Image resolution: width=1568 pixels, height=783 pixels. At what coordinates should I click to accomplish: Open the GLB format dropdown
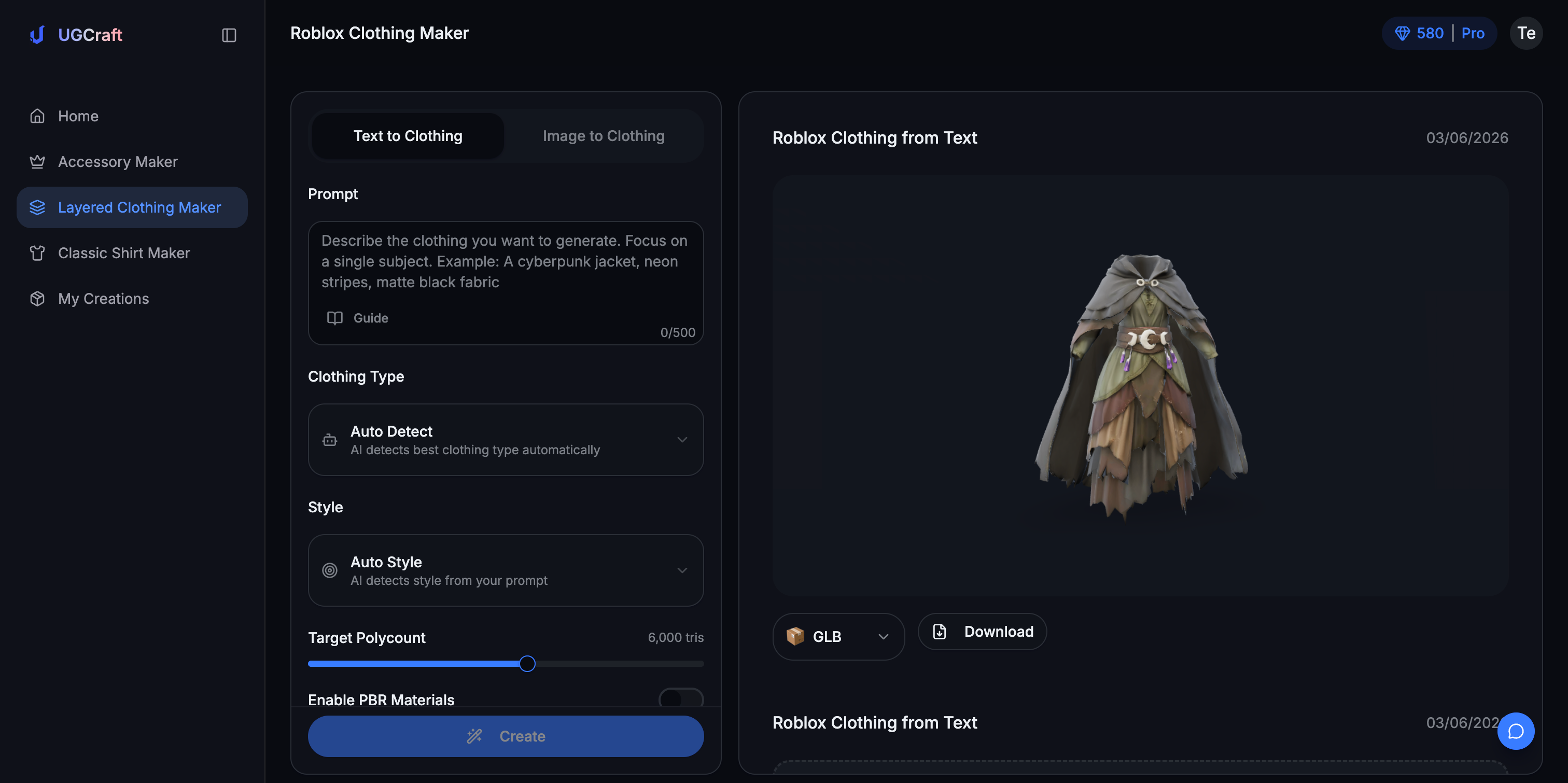[x=838, y=636]
